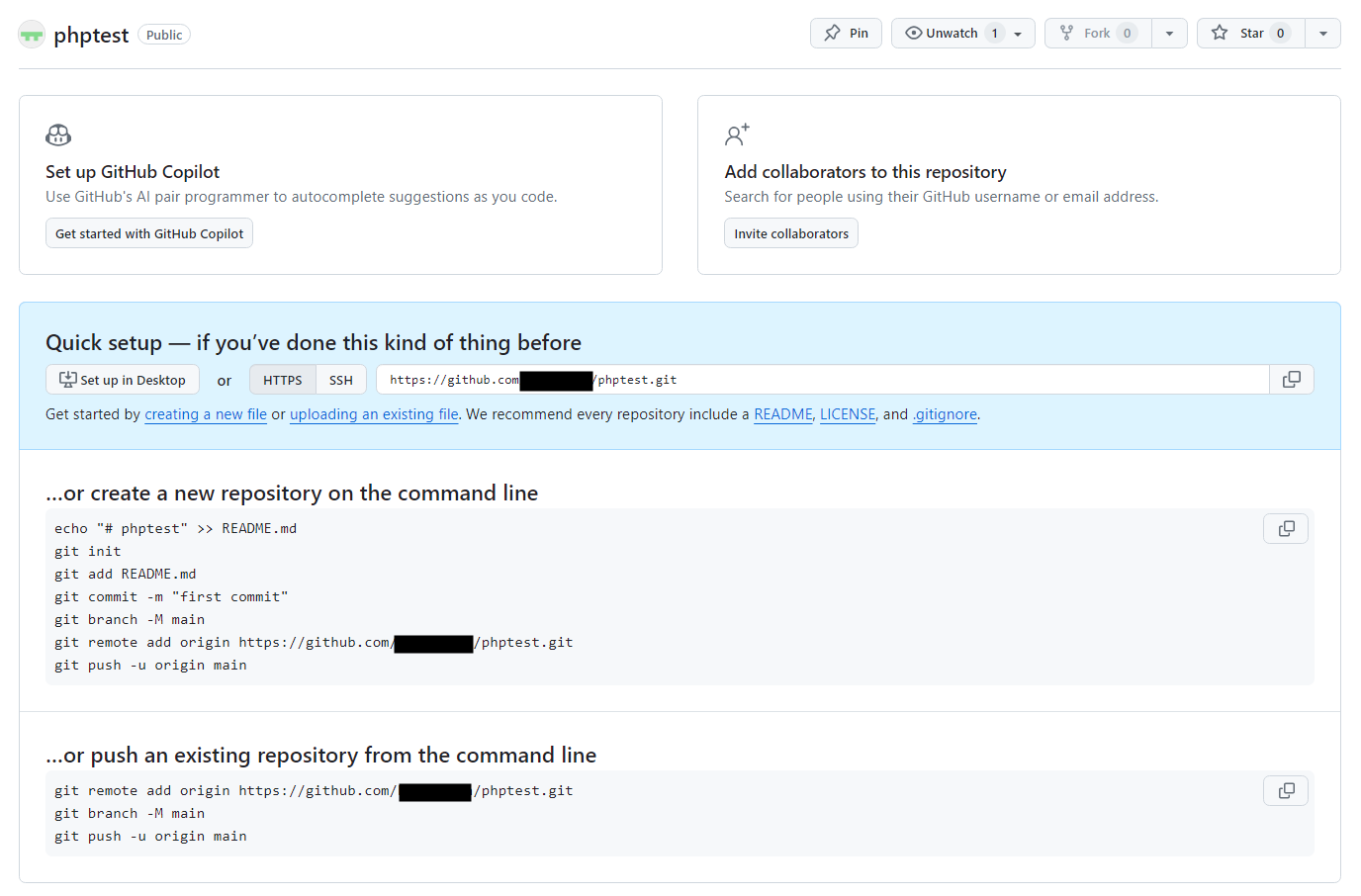Click the star count badge
This screenshot has height=896, width=1361.
tap(1280, 33)
